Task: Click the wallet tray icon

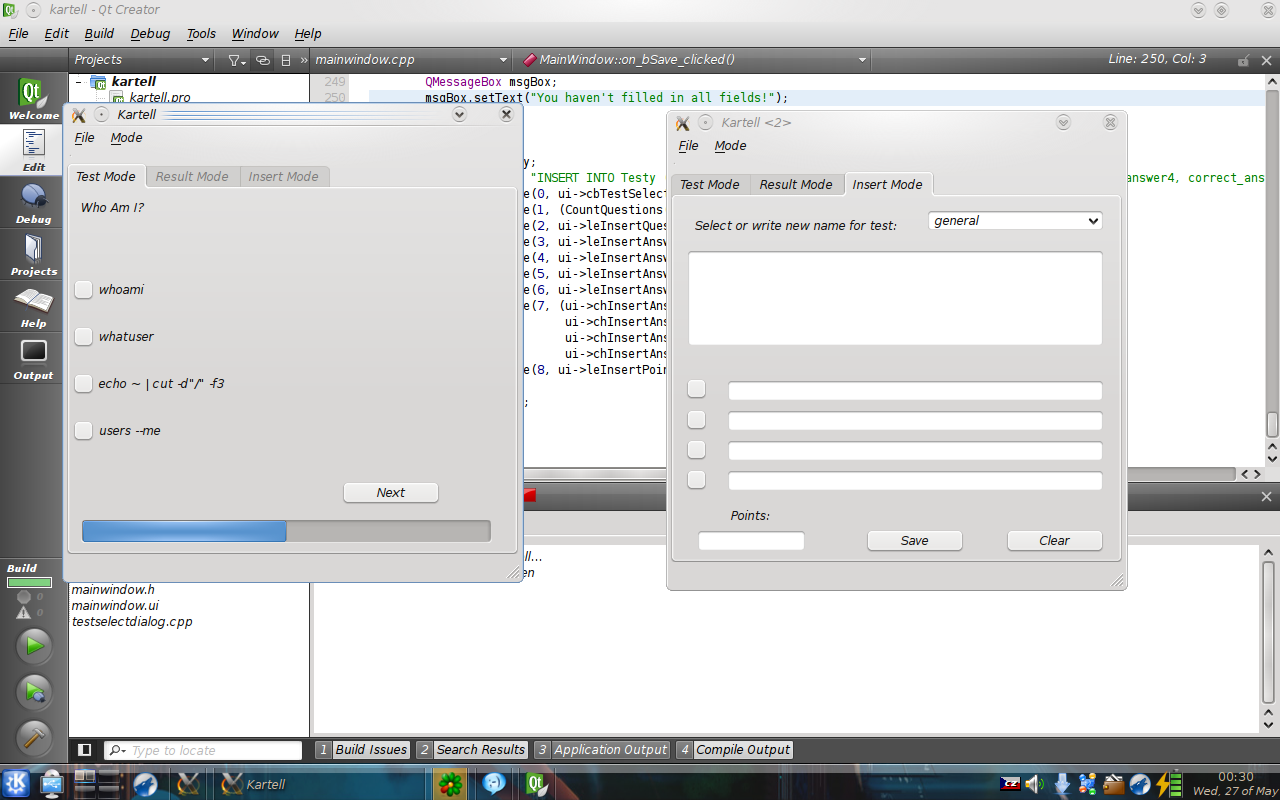Action: tap(1114, 784)
